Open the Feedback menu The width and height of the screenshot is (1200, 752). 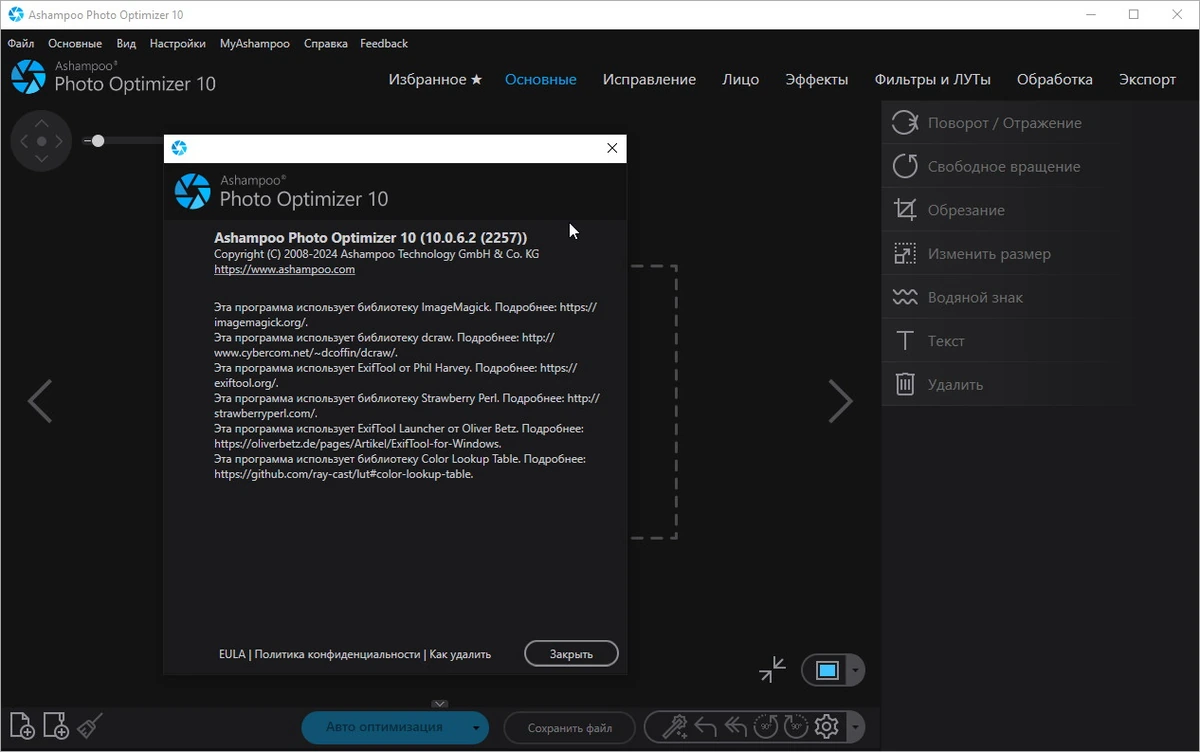point(384,44)
